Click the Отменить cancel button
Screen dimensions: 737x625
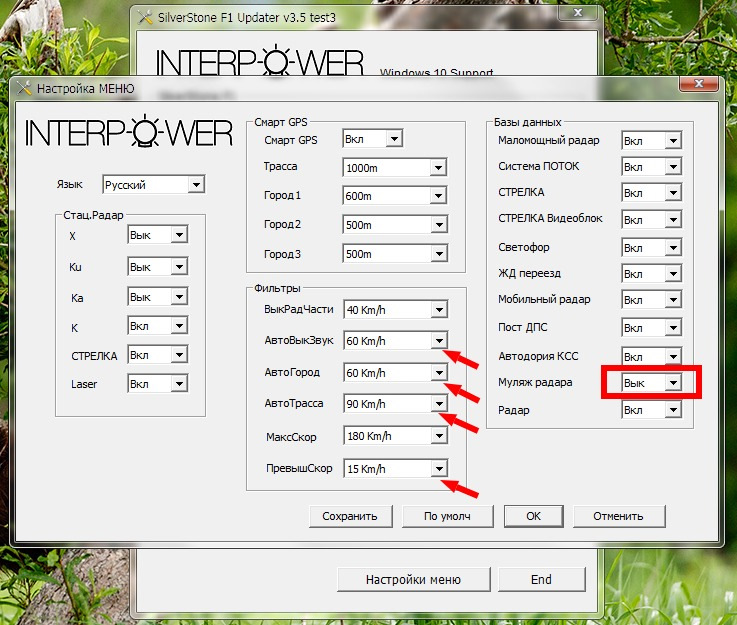tap(619, 516)
